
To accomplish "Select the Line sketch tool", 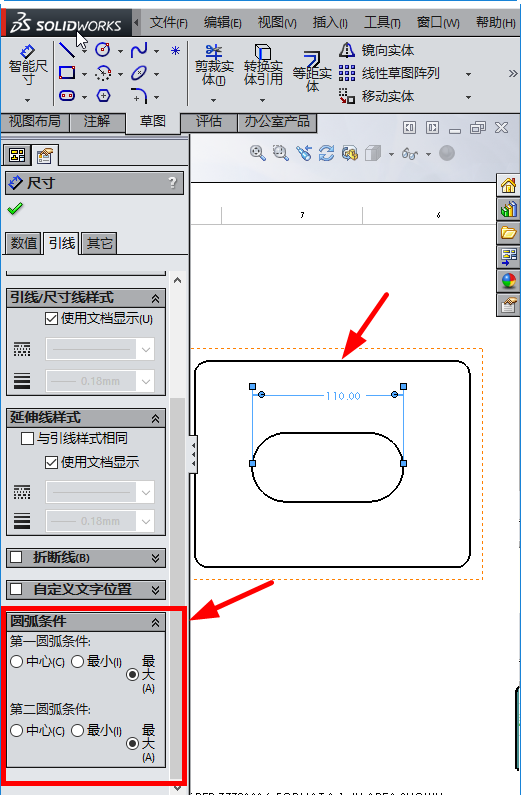I will tap(67, 50).
